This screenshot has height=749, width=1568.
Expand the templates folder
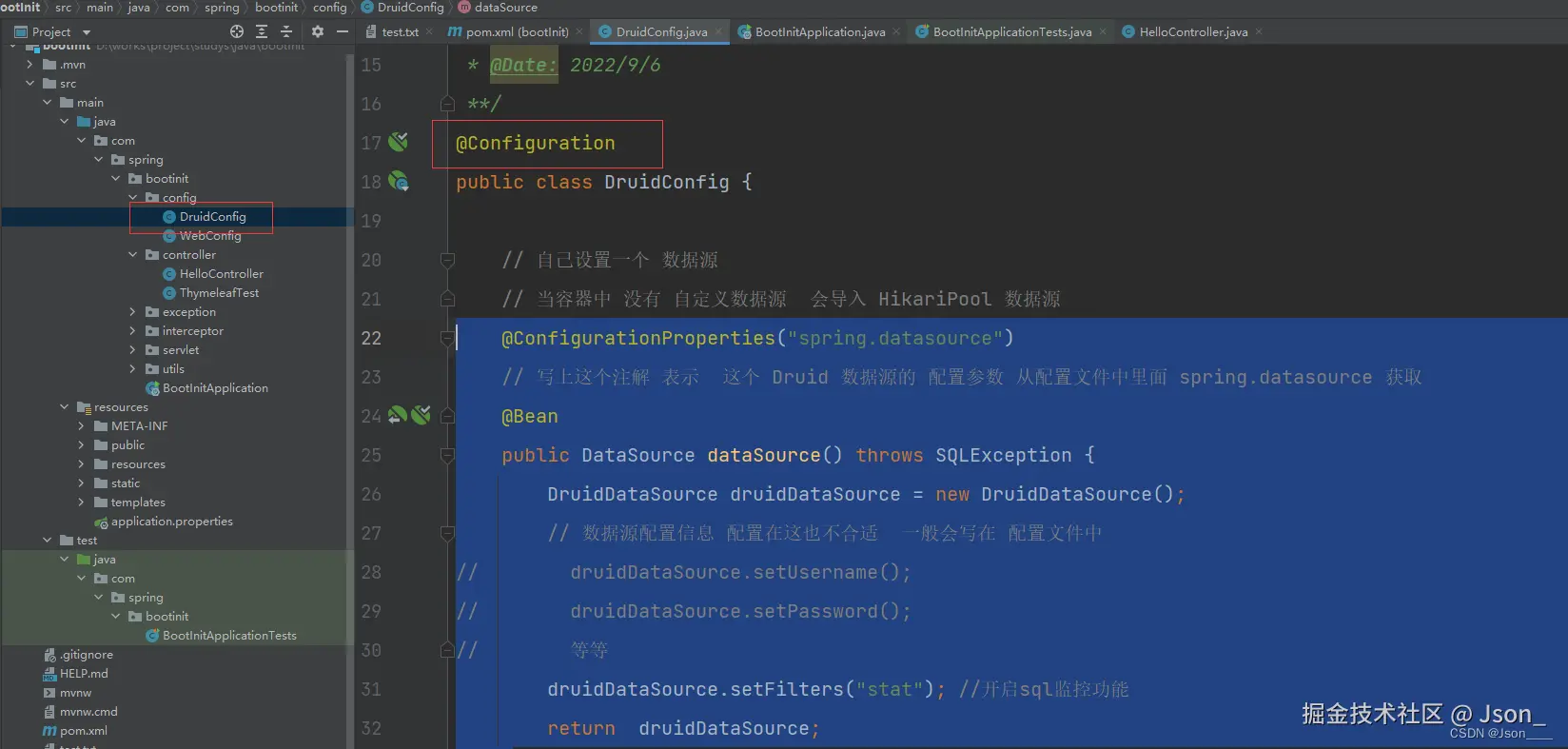click(82, 503)
